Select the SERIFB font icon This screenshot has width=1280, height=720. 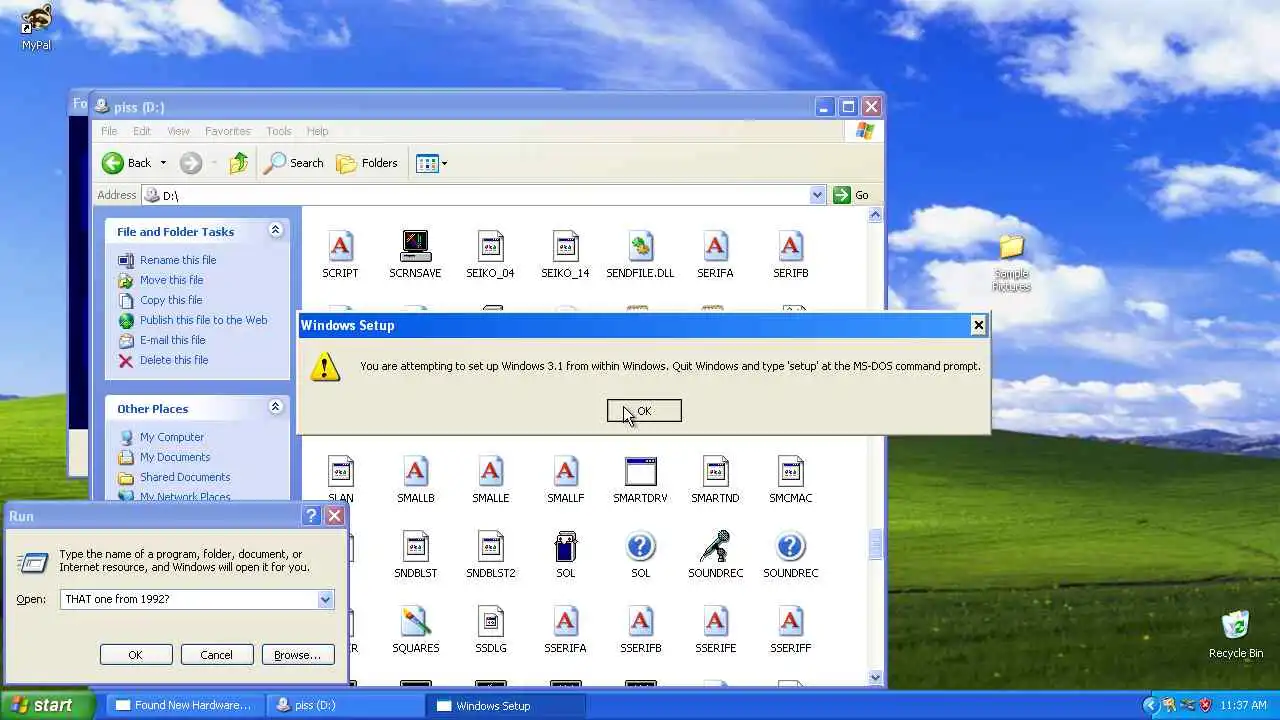click(x=790, y=246)
